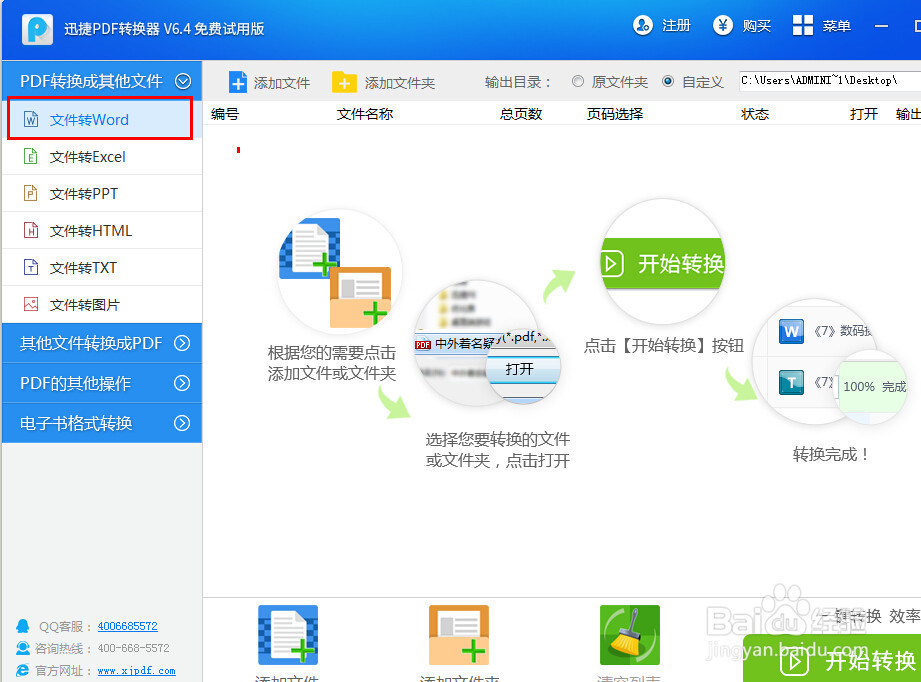Open the 菜单 grid menu icon
Image resolution: width=921 pixels, height=682 pixels.
pos(802,26)
